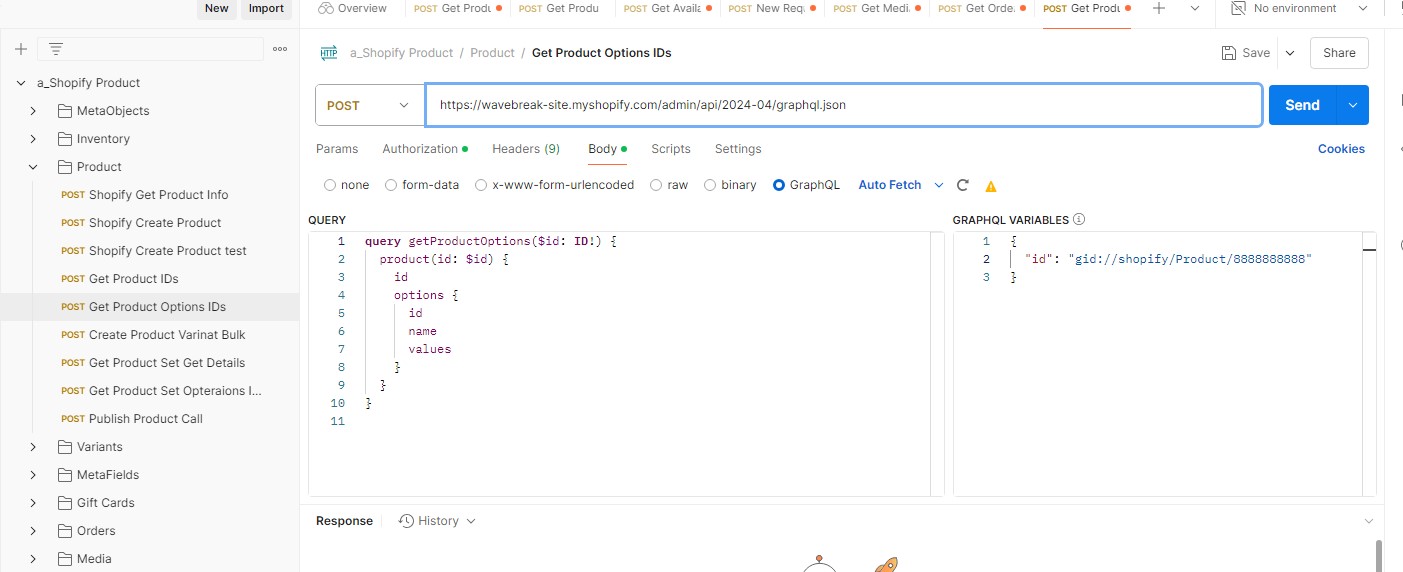Switch to the Authorization tab
The width and height of the screenshot is (1403, 572).
click(425, 149)
